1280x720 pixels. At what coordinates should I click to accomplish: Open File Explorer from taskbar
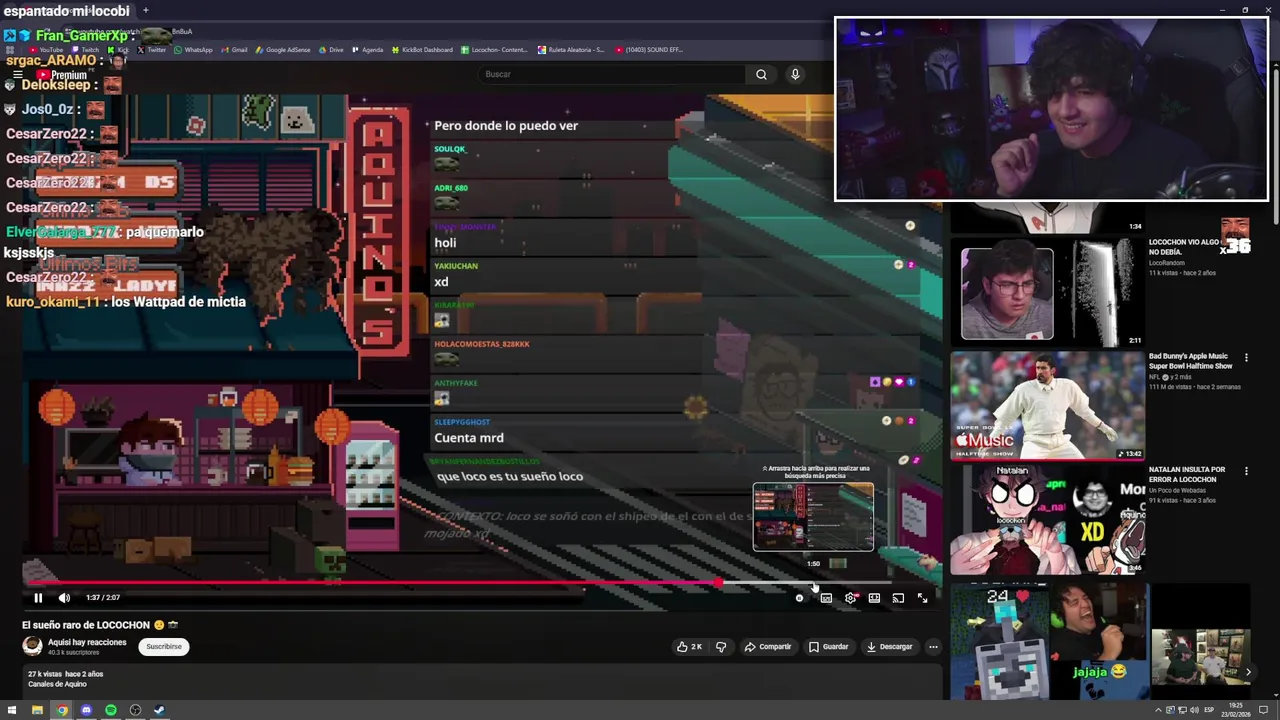click(x=37, y=710)
